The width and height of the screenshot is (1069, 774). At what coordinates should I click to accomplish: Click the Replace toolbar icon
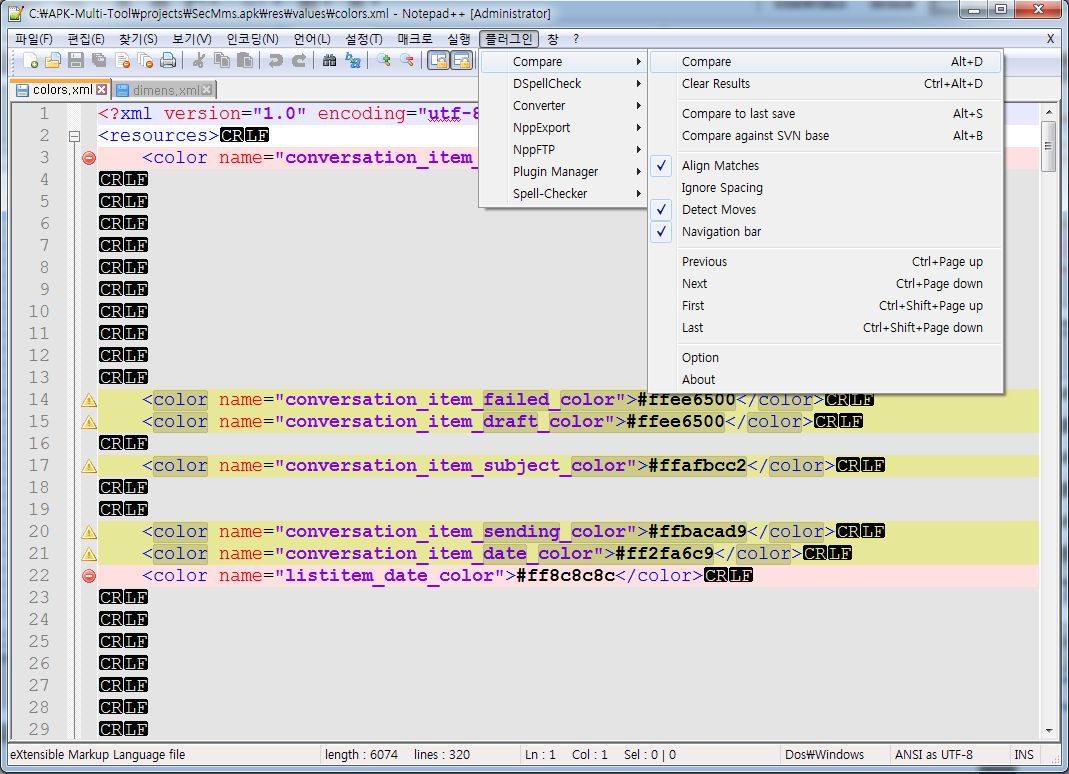[353, 61]
